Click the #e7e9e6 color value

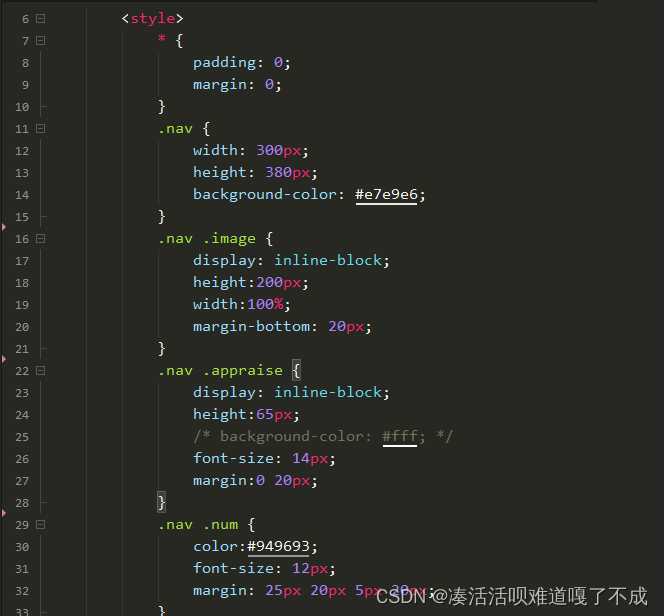pyautogui.click(x=386, y=195)
